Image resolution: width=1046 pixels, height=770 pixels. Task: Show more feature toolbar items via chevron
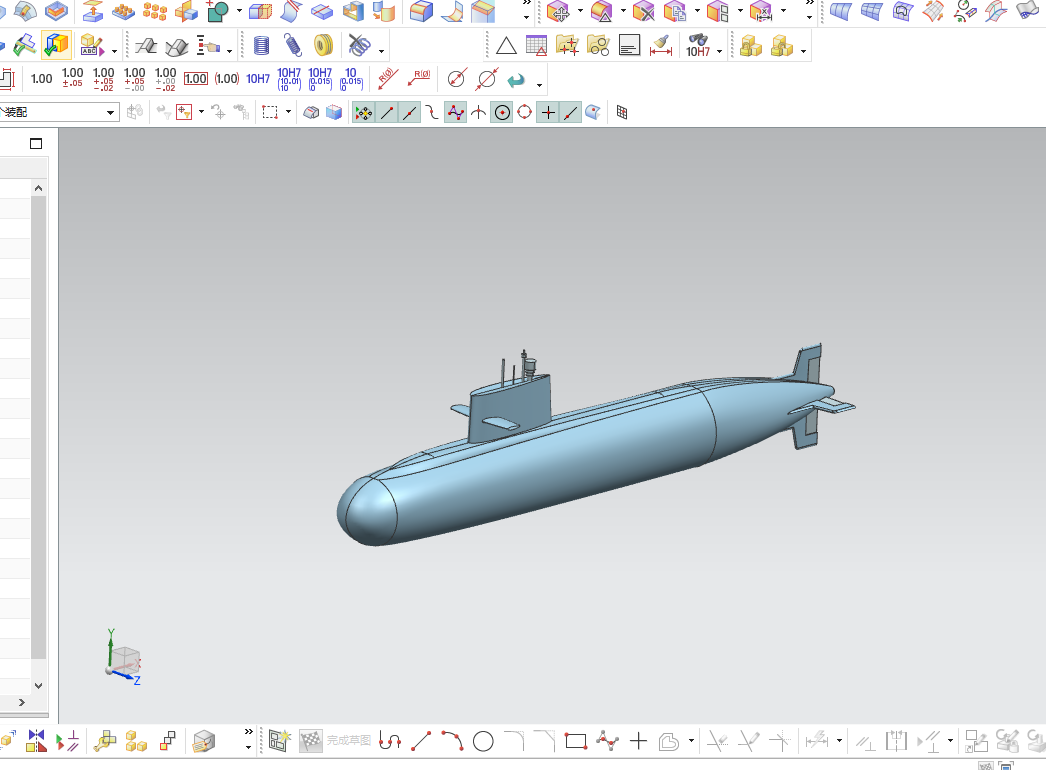pyautogui.click(x=526, y=4)
